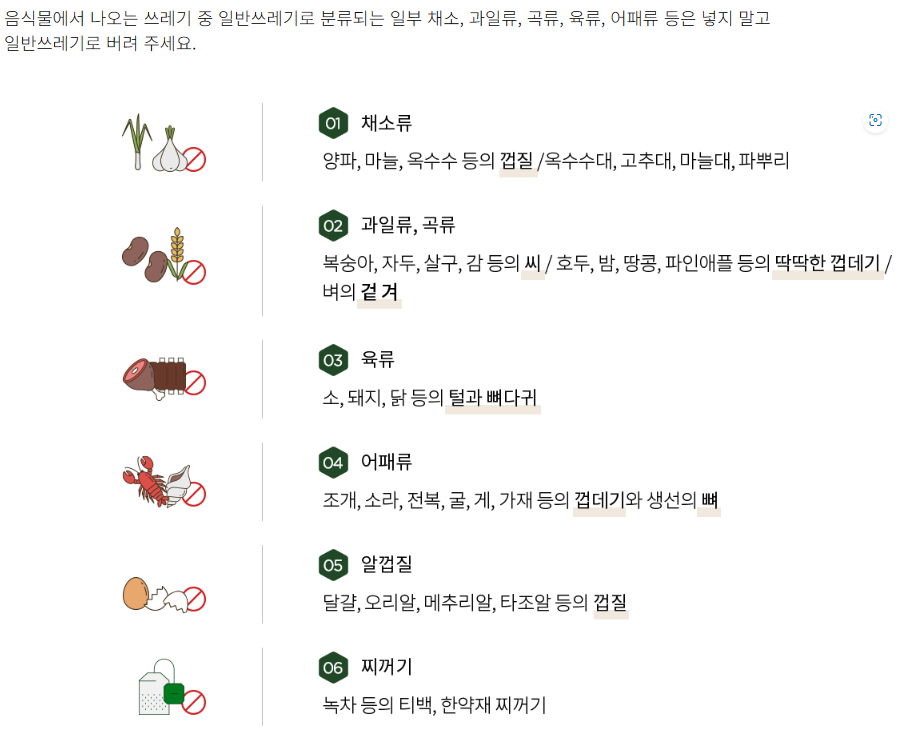Click the lobster and conch shell icon
The height and width of the screenshot is (737, 900).
tap(164, 482)
